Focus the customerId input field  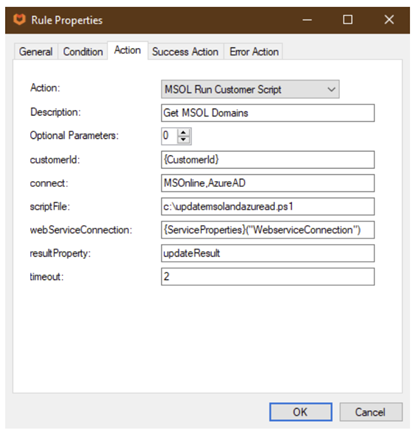(268, 160)
